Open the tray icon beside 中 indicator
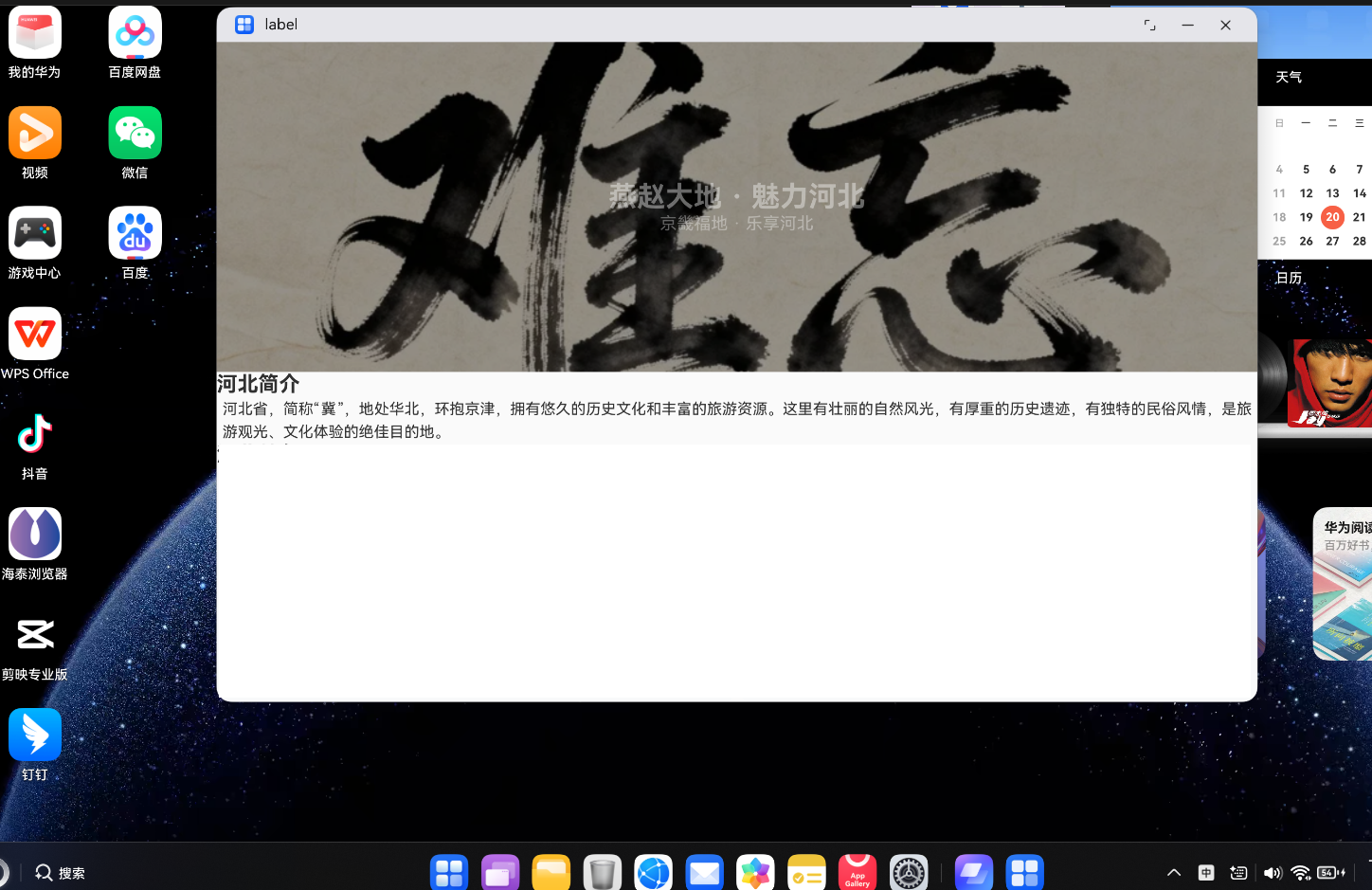Viewport: 1372px width, 890px height. [x=1238, y=873]
